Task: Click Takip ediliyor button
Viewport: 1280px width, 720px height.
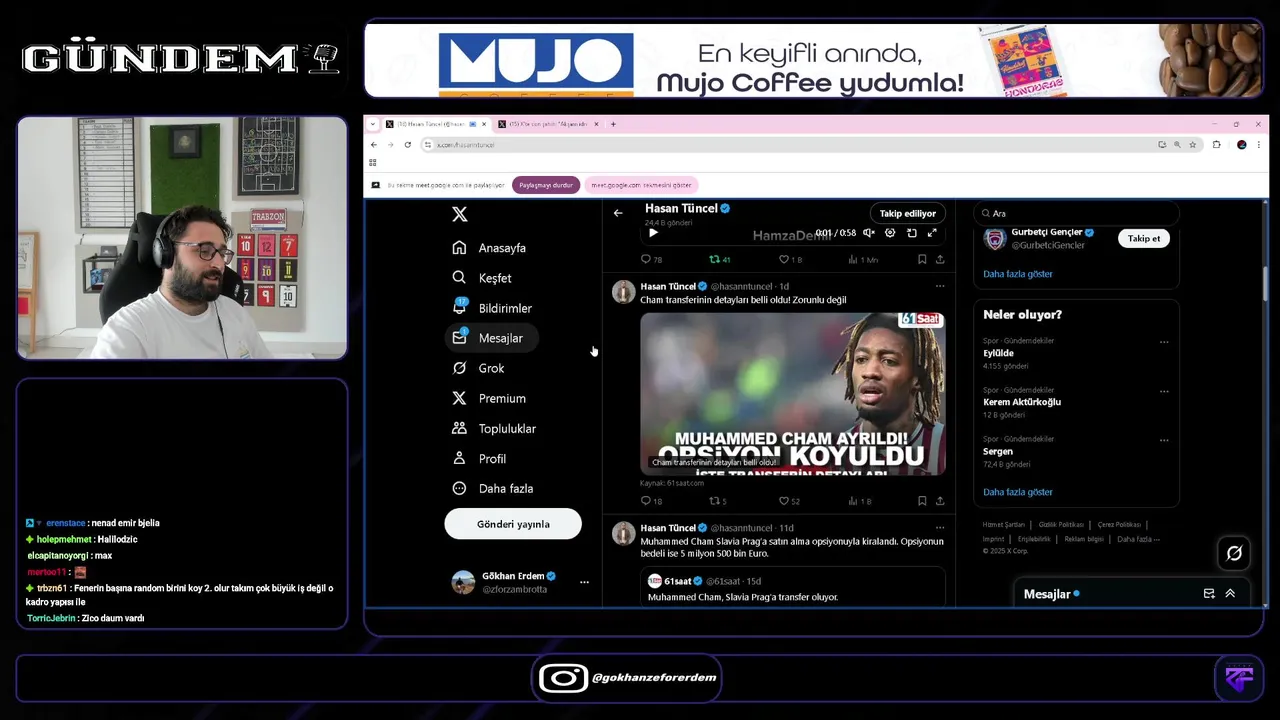Action: click(908, 213)
